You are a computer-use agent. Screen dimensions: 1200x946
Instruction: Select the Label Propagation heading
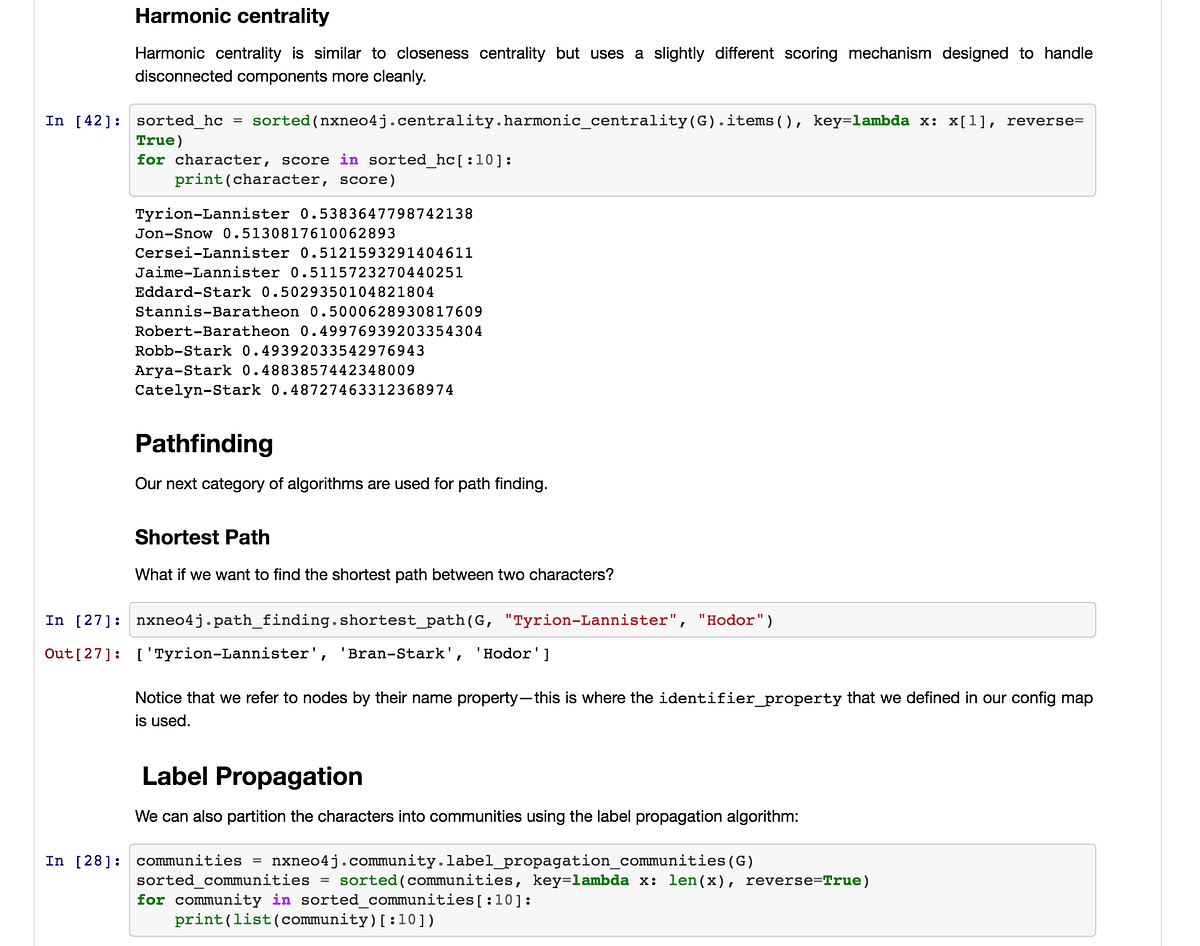coord(252,776)
